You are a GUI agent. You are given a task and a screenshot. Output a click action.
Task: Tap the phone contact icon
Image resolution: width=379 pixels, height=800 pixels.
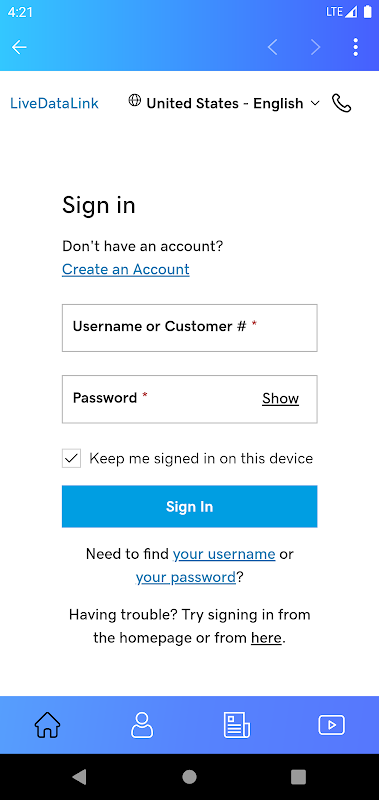[x=341, y=103]
